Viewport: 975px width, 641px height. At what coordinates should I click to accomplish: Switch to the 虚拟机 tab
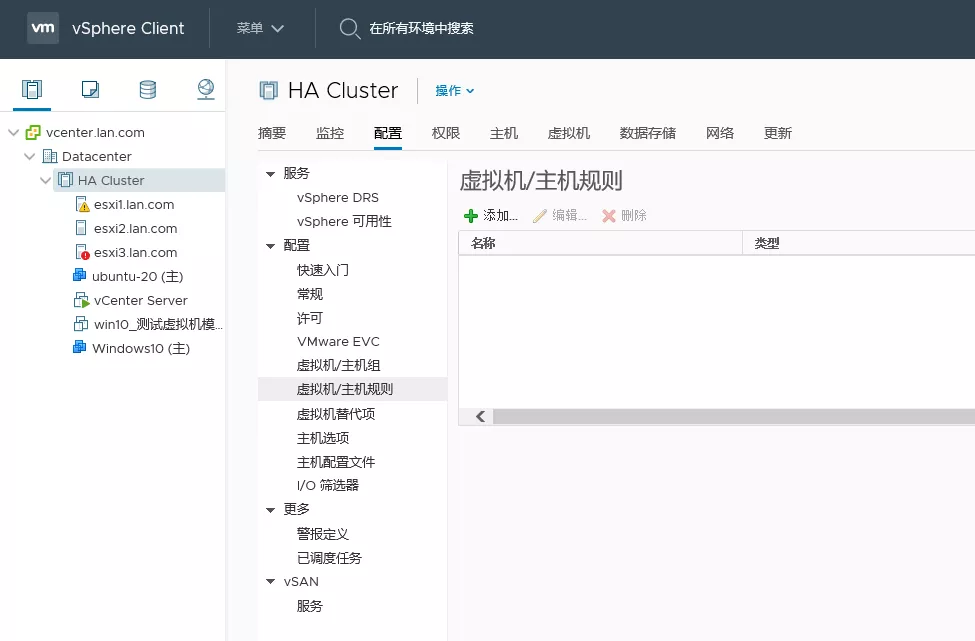(569, 133)
